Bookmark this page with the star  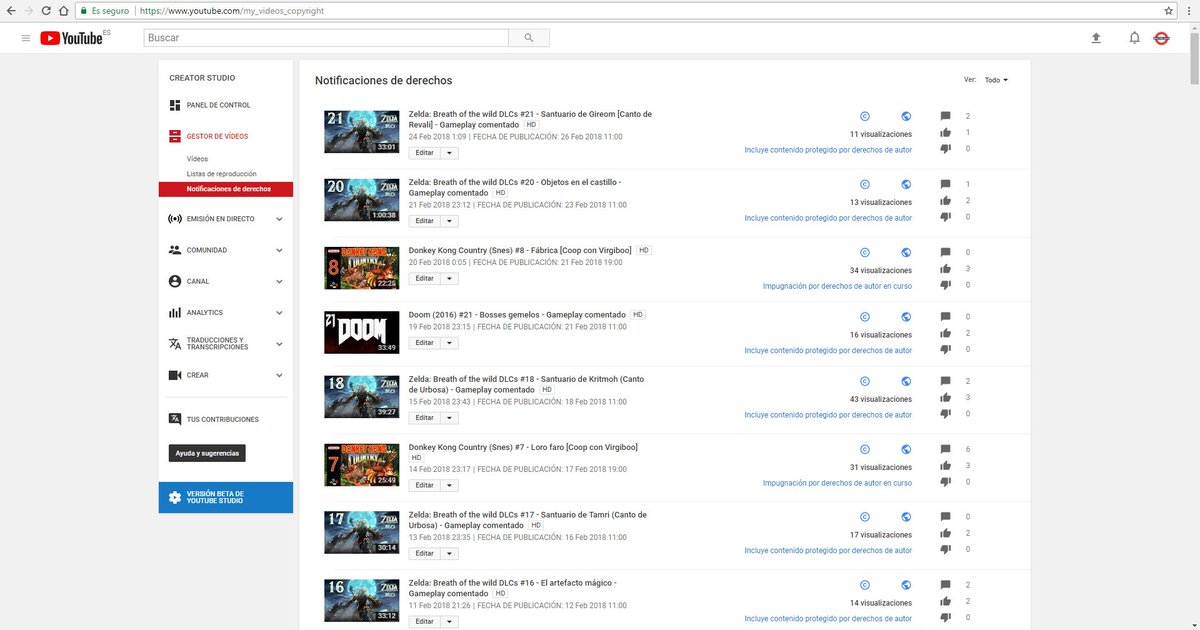(1169, 10)
